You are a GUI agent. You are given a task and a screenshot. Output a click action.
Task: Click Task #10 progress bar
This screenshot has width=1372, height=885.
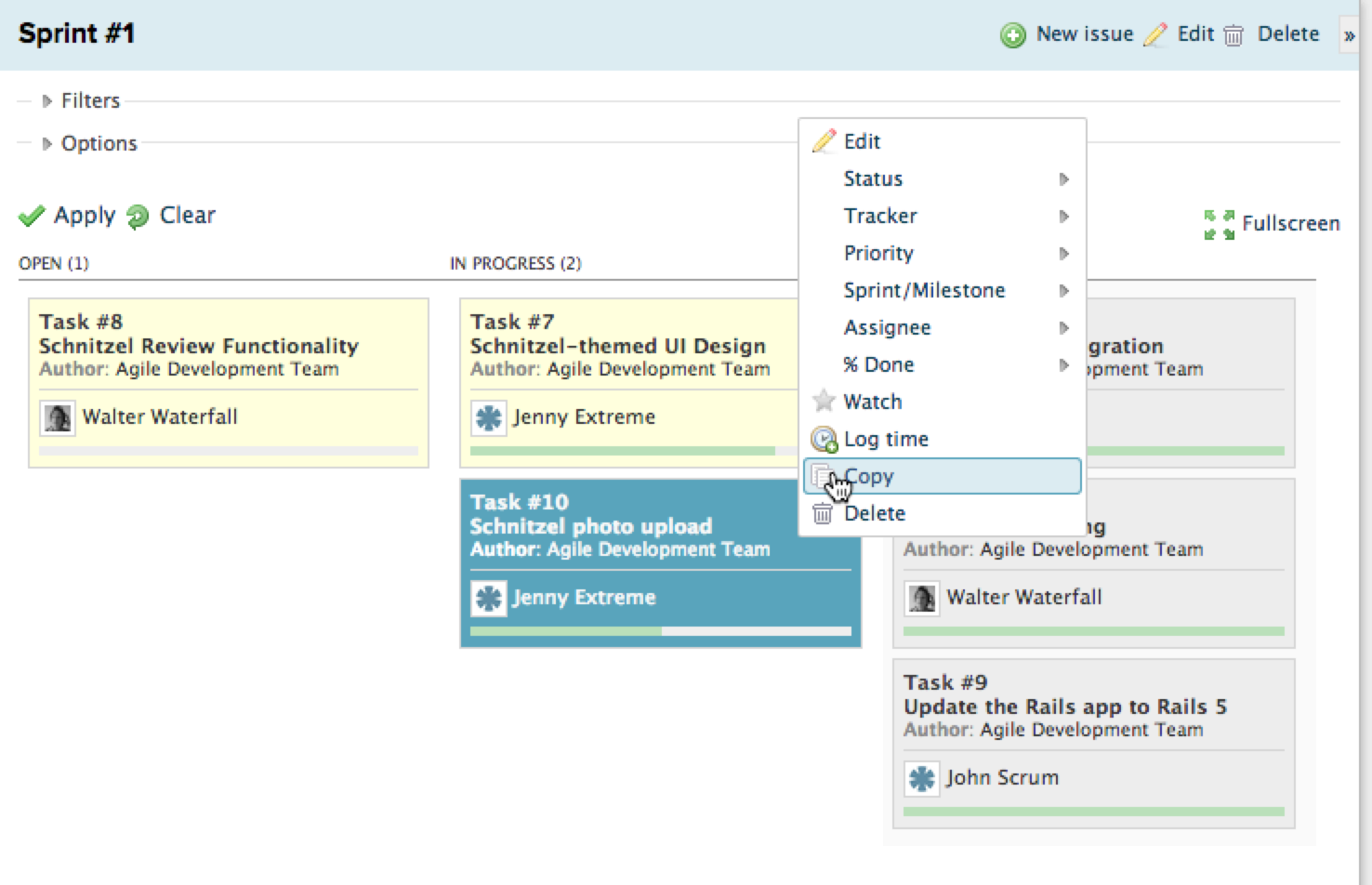(661, 631)
